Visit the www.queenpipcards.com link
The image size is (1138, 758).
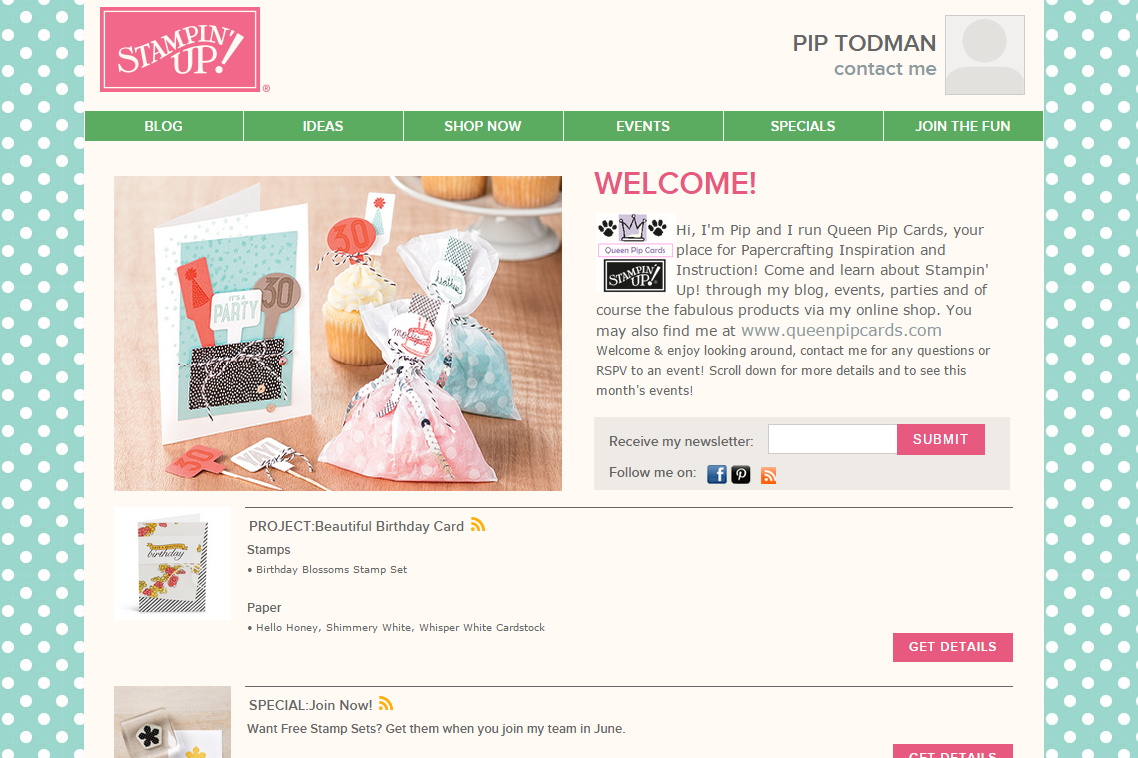click(841, 330)
